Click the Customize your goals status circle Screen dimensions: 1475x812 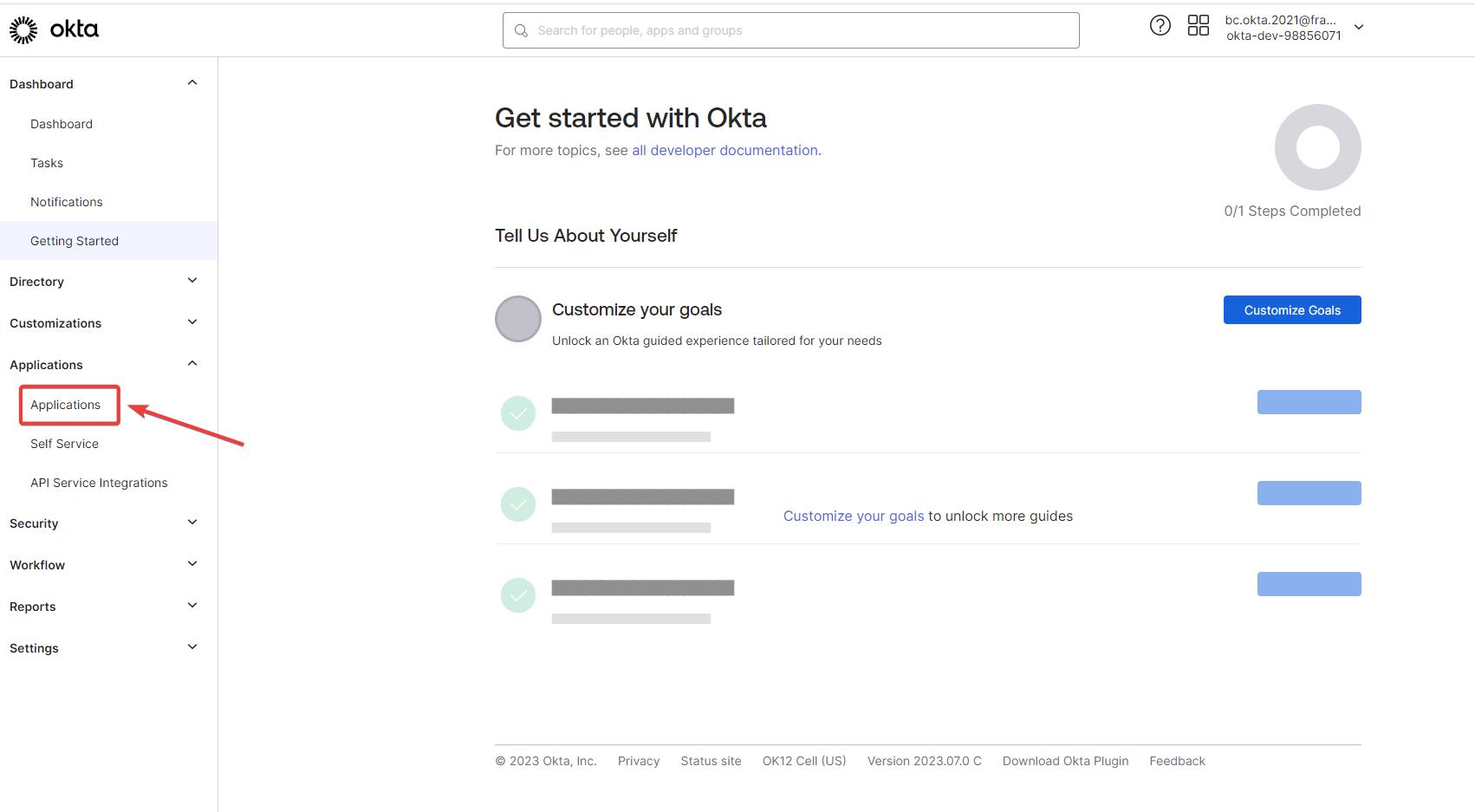(518, 319)
